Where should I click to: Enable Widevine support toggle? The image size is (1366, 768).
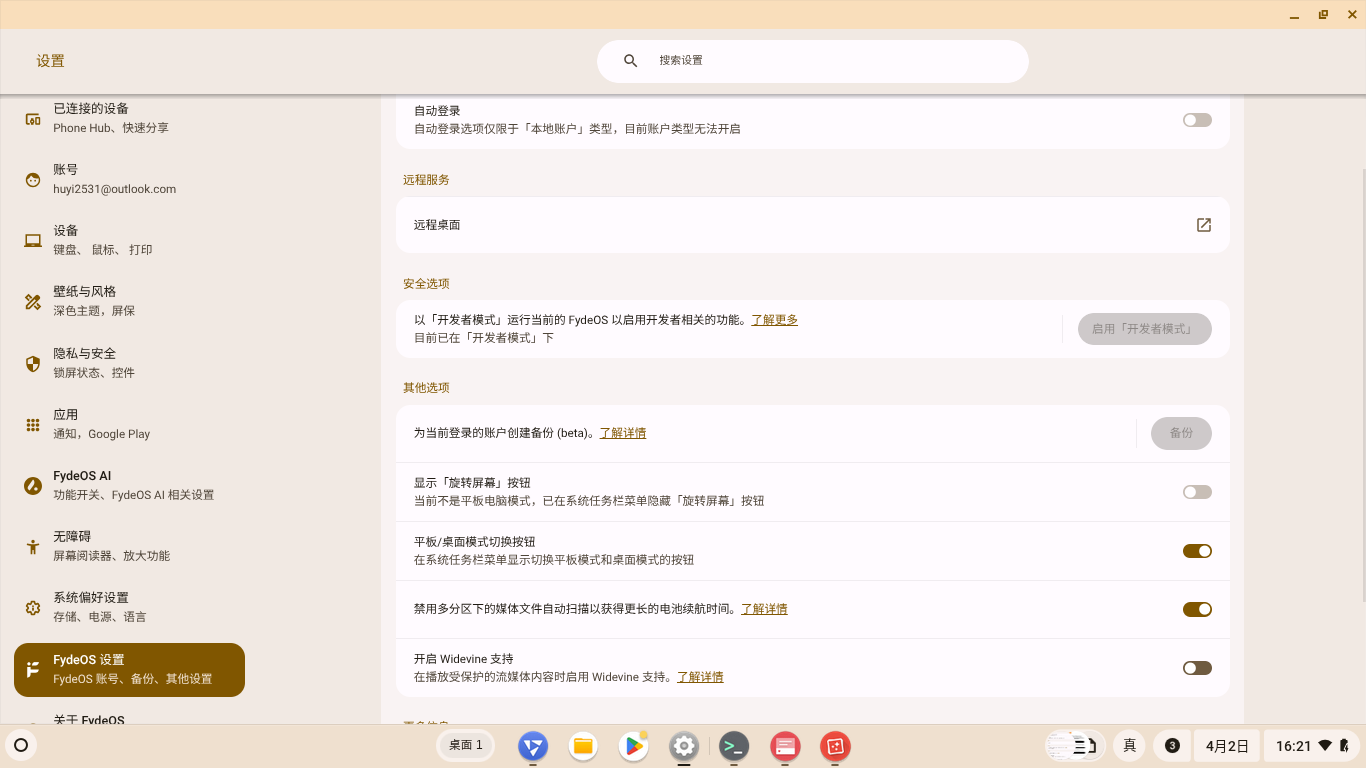click(1197, 668)
